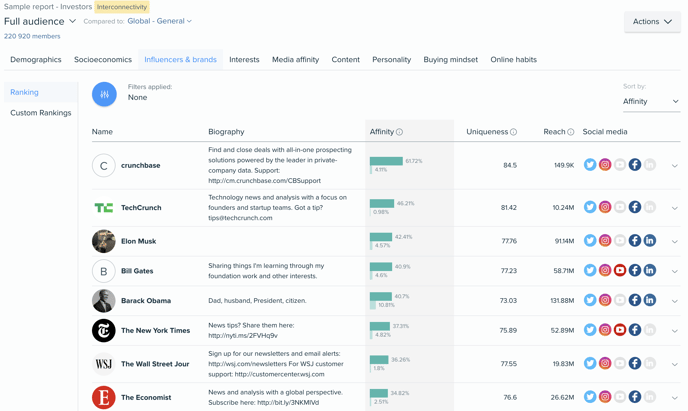688x411 pixels.
Task: Click Elon Musk's LinkedIn icon
Action: click(649, 240)
